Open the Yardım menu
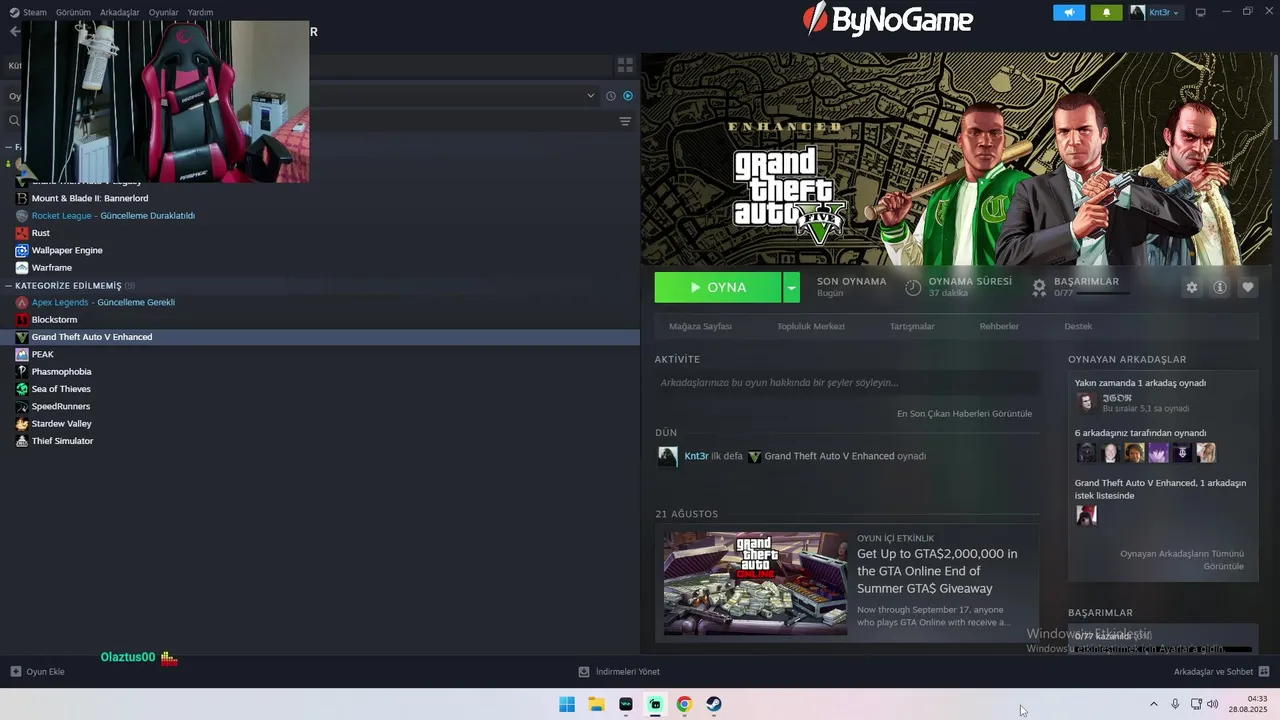This screenshot has width=1280, height=720. tap(200, 13)
